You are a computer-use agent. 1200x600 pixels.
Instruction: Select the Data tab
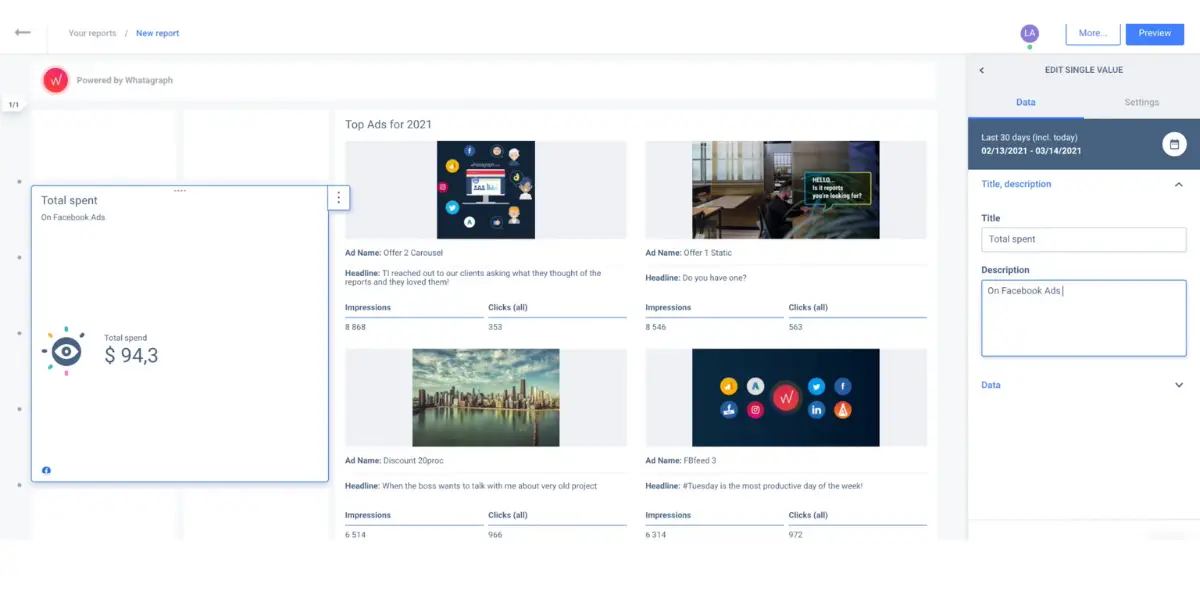pyautogui.click(x=1026, y=102)
